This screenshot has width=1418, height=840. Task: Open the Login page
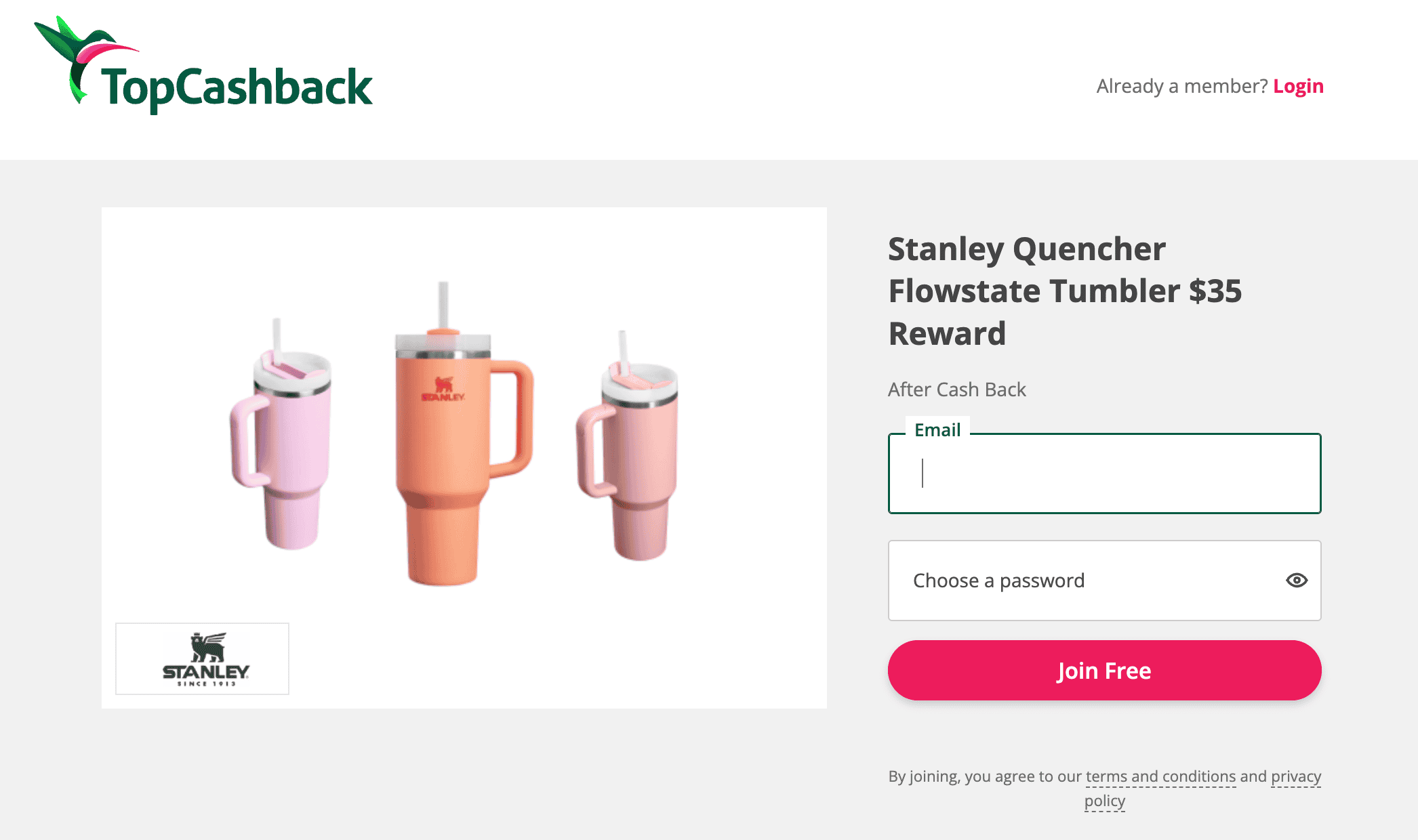(1298, 86)
